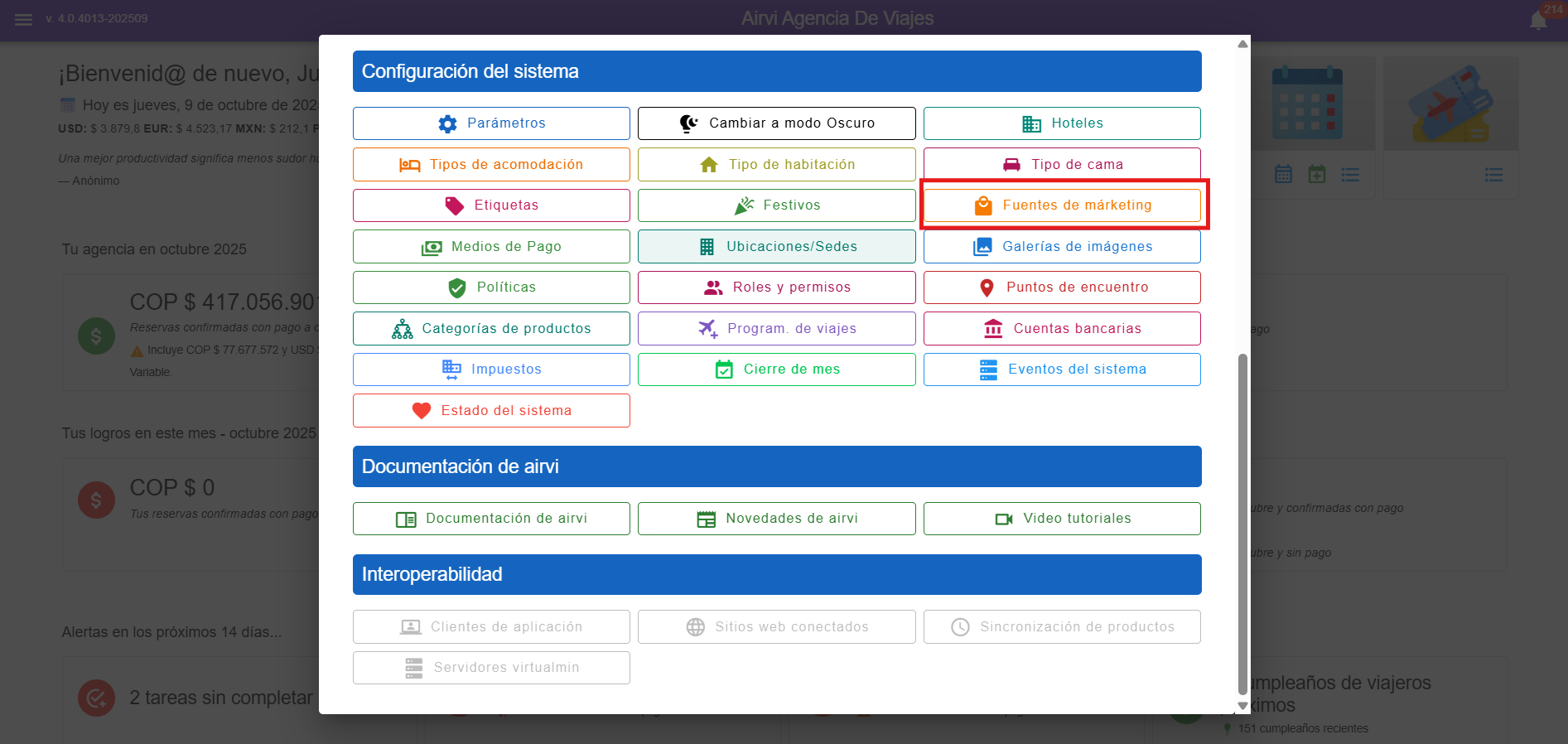This screenshot has height=744, width=1568.
Task: Click the notifications bell icon
Action: (x=1538, y=21)
